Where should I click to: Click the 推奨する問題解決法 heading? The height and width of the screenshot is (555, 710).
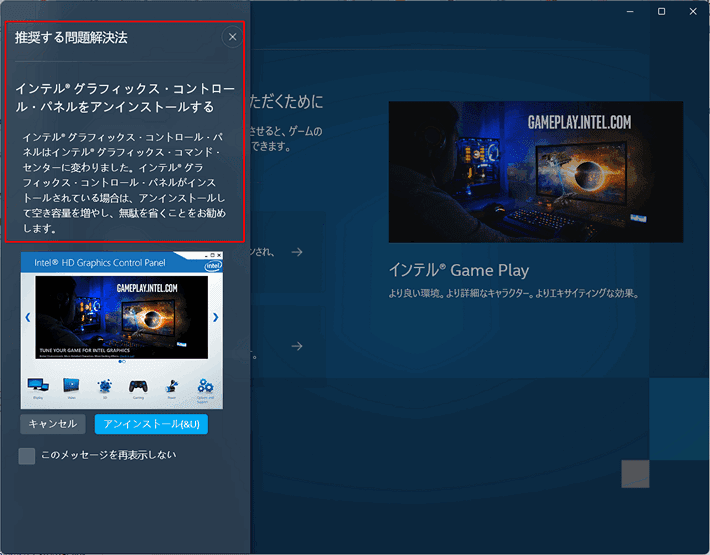[x=71, y=38]
